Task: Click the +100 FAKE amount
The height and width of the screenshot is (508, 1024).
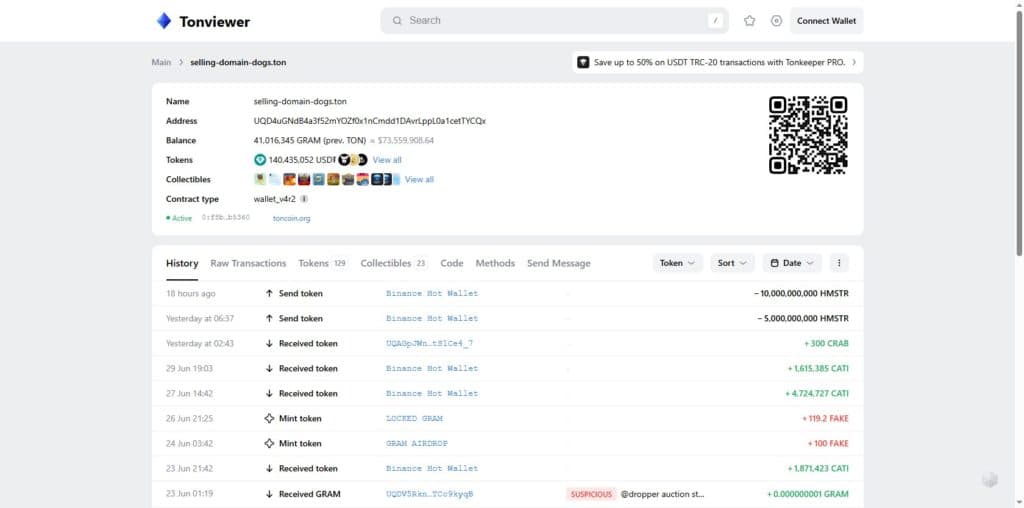Action: (x=828, y=443)
